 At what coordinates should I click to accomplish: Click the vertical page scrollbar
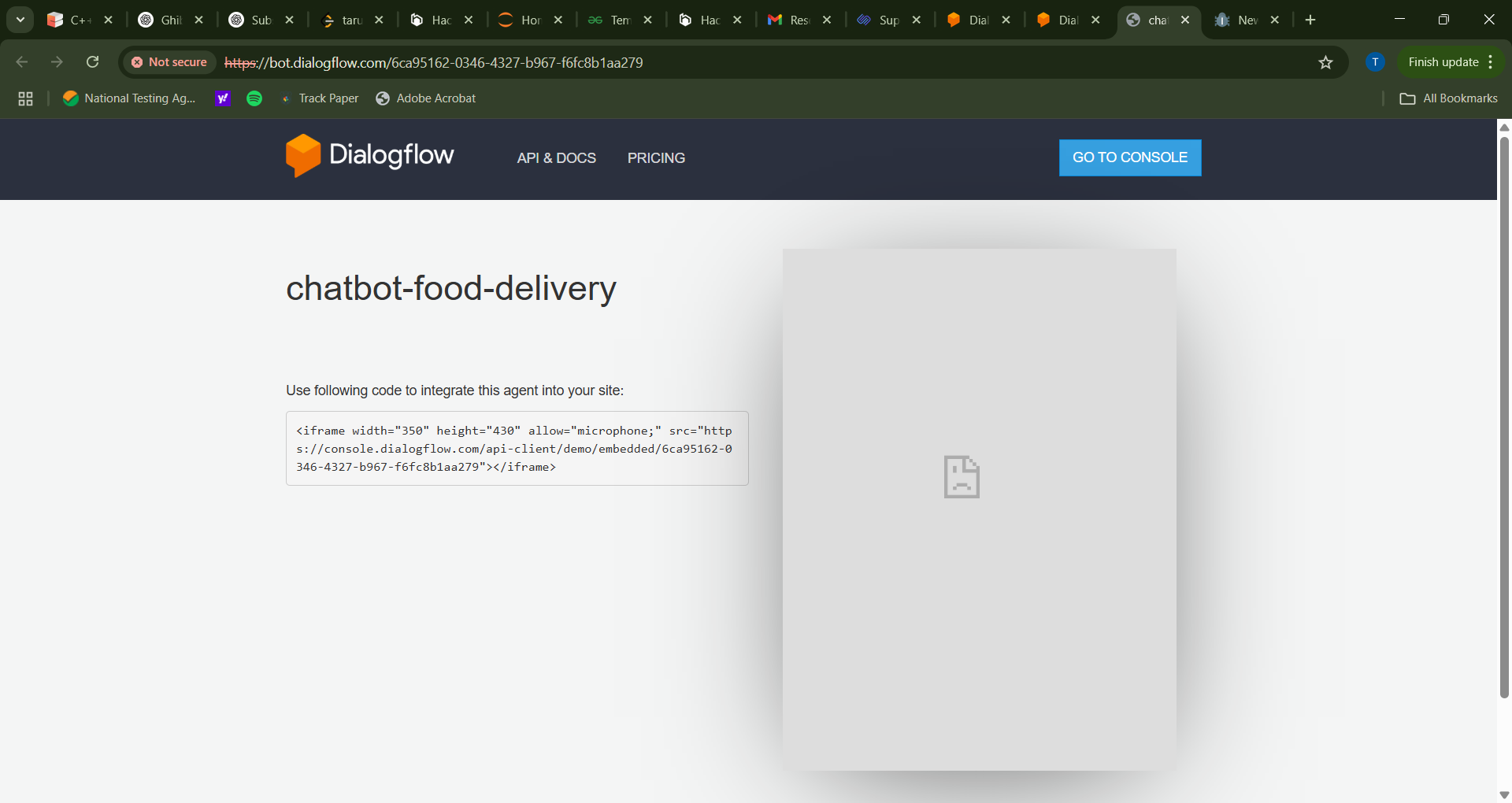(x=1504, y=417)
